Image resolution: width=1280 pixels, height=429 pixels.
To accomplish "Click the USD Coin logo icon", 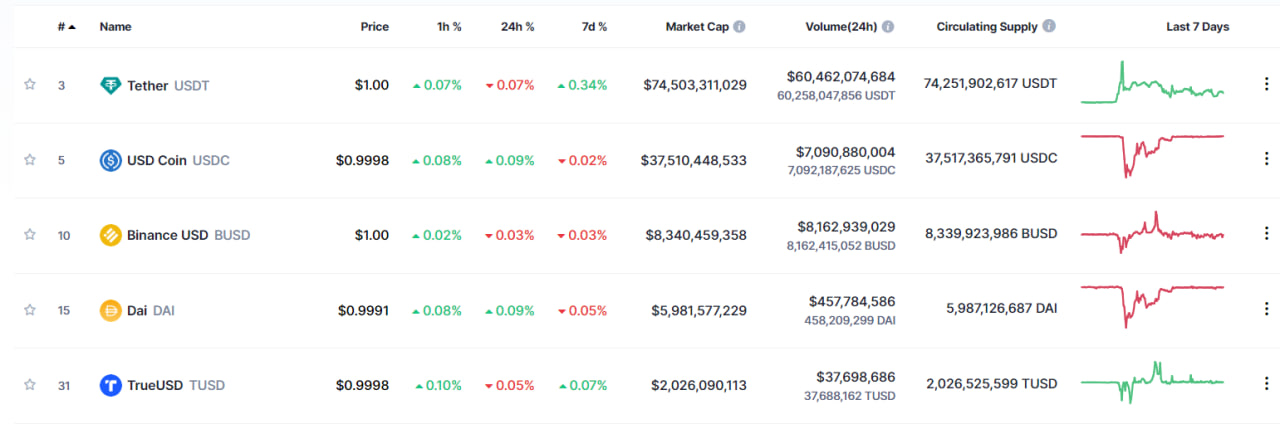I will point(111,160).
